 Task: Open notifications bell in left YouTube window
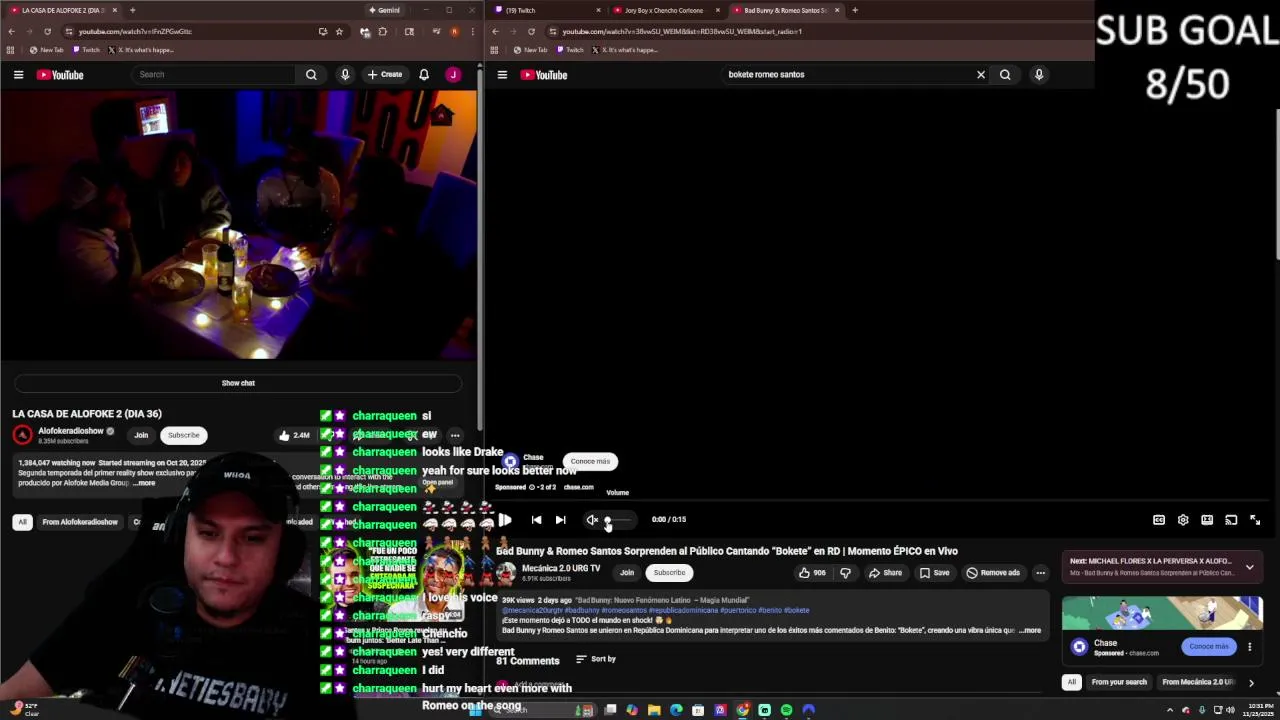tap(424, 75)
